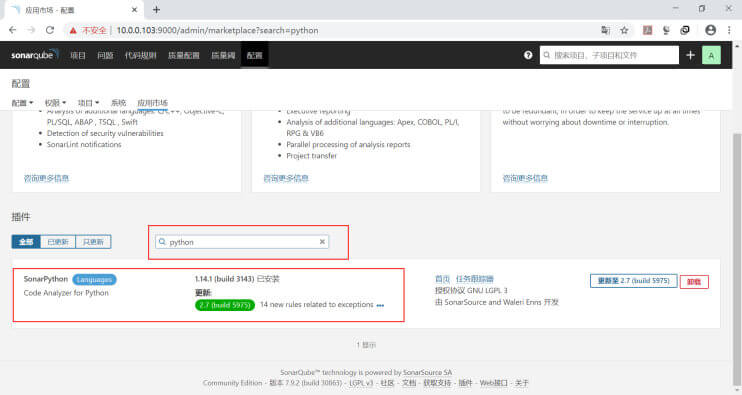Click the update to 2.7 button
The width and height of the screenshot is (742, 395).
(633, 281)
